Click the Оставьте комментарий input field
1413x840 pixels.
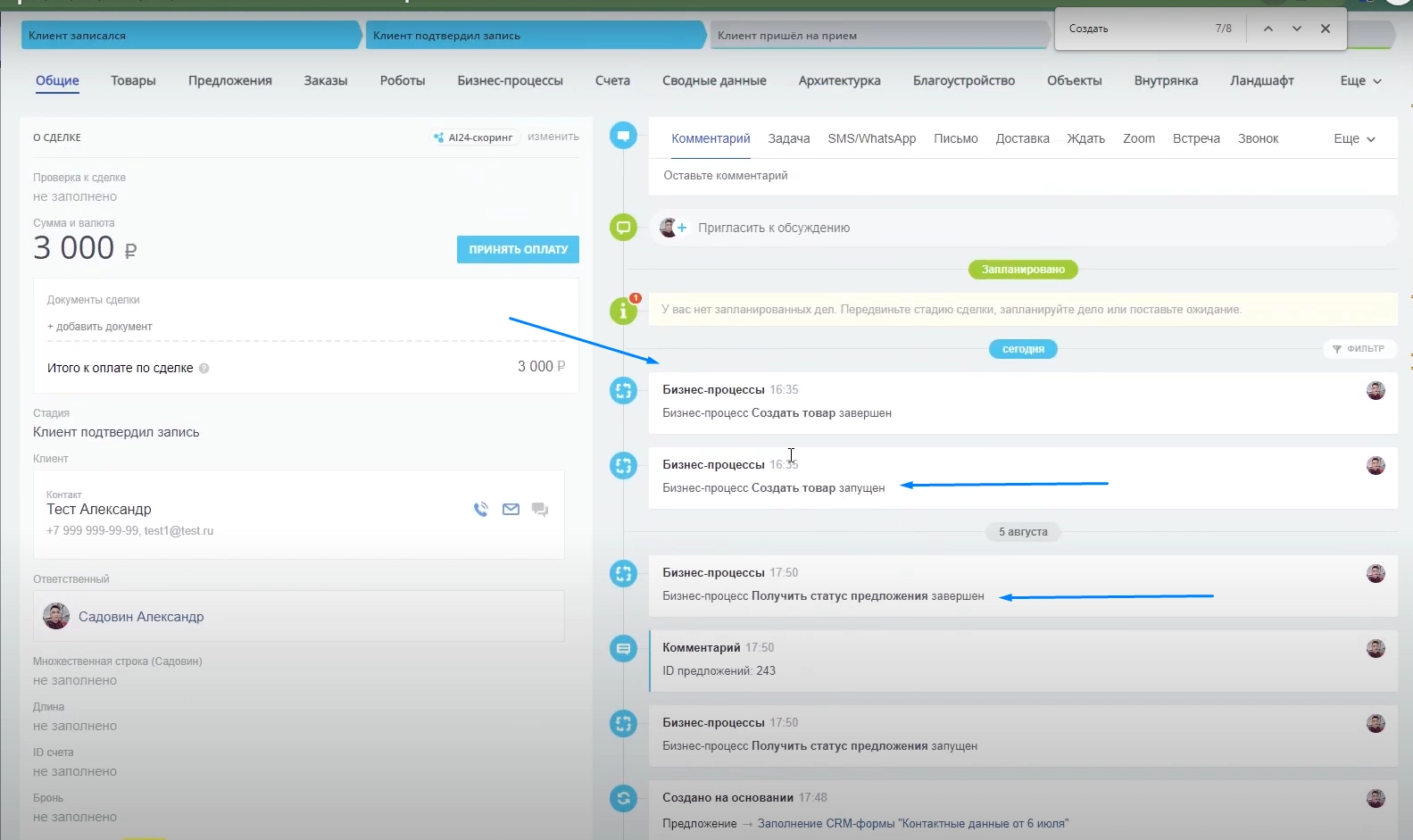(1023, 176)
